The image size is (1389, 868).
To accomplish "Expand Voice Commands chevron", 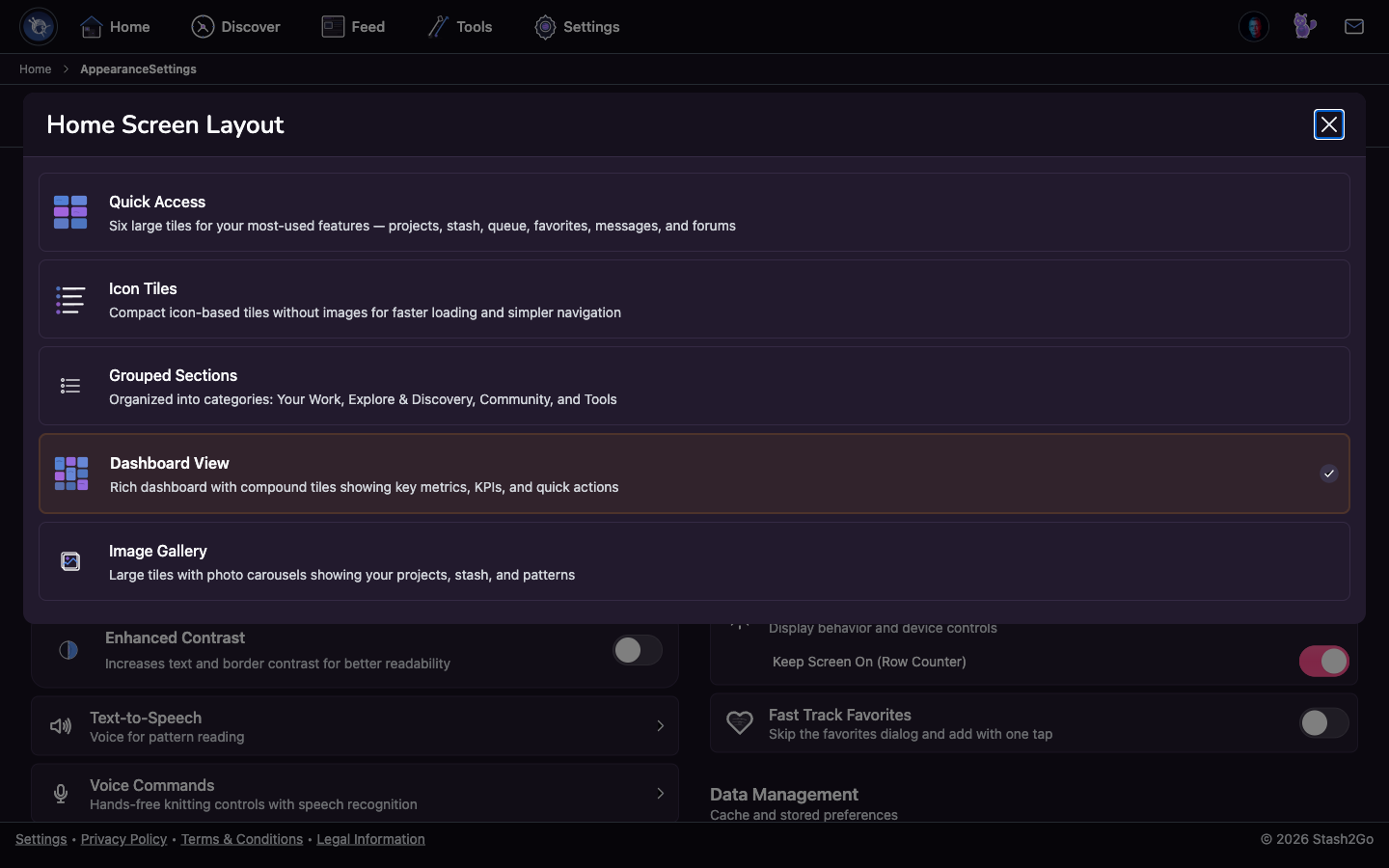I will (x=661, y=794).
